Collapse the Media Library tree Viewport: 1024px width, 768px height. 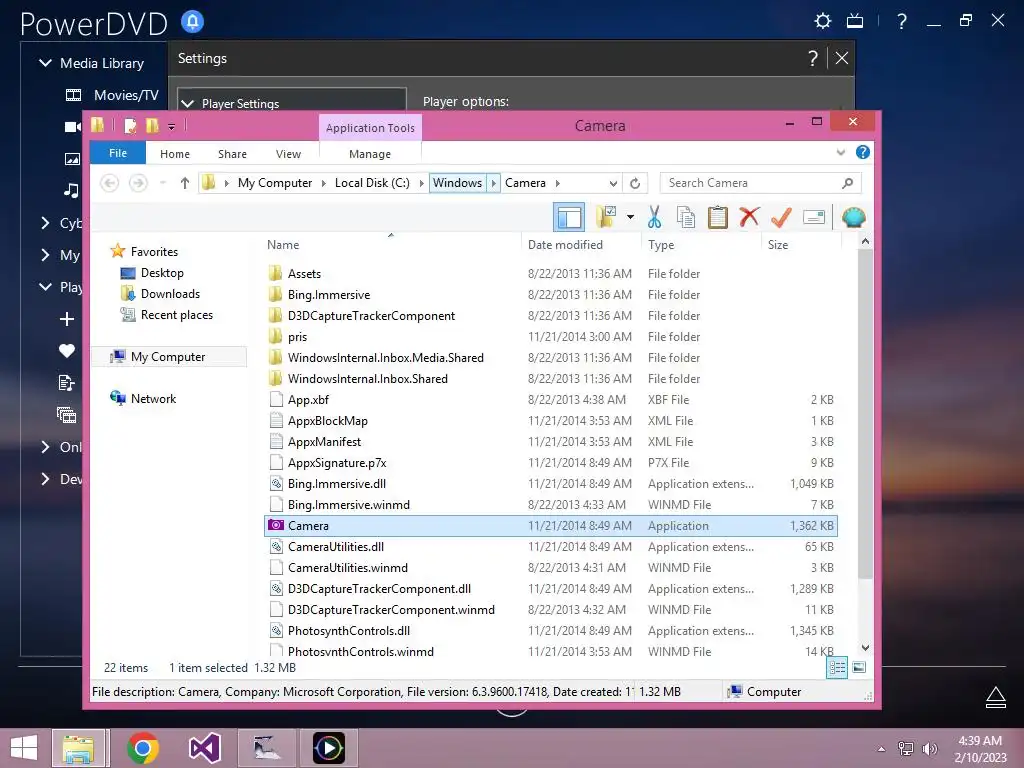(x=45, y=63)
